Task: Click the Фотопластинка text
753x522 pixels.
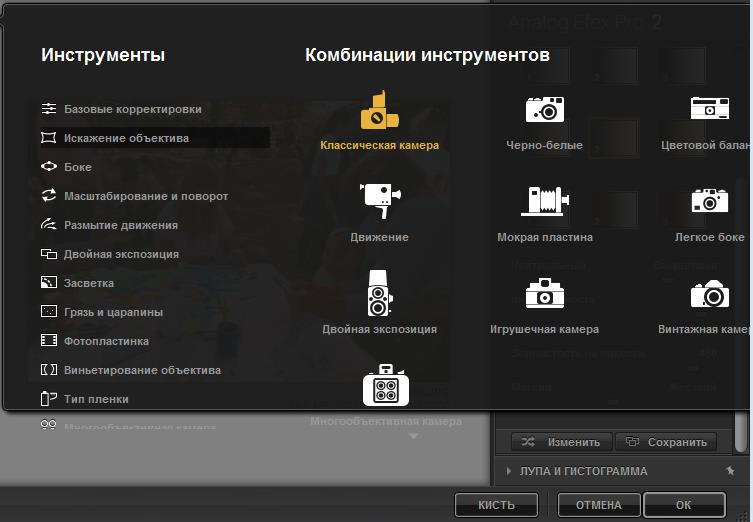Action: [107, 341]
